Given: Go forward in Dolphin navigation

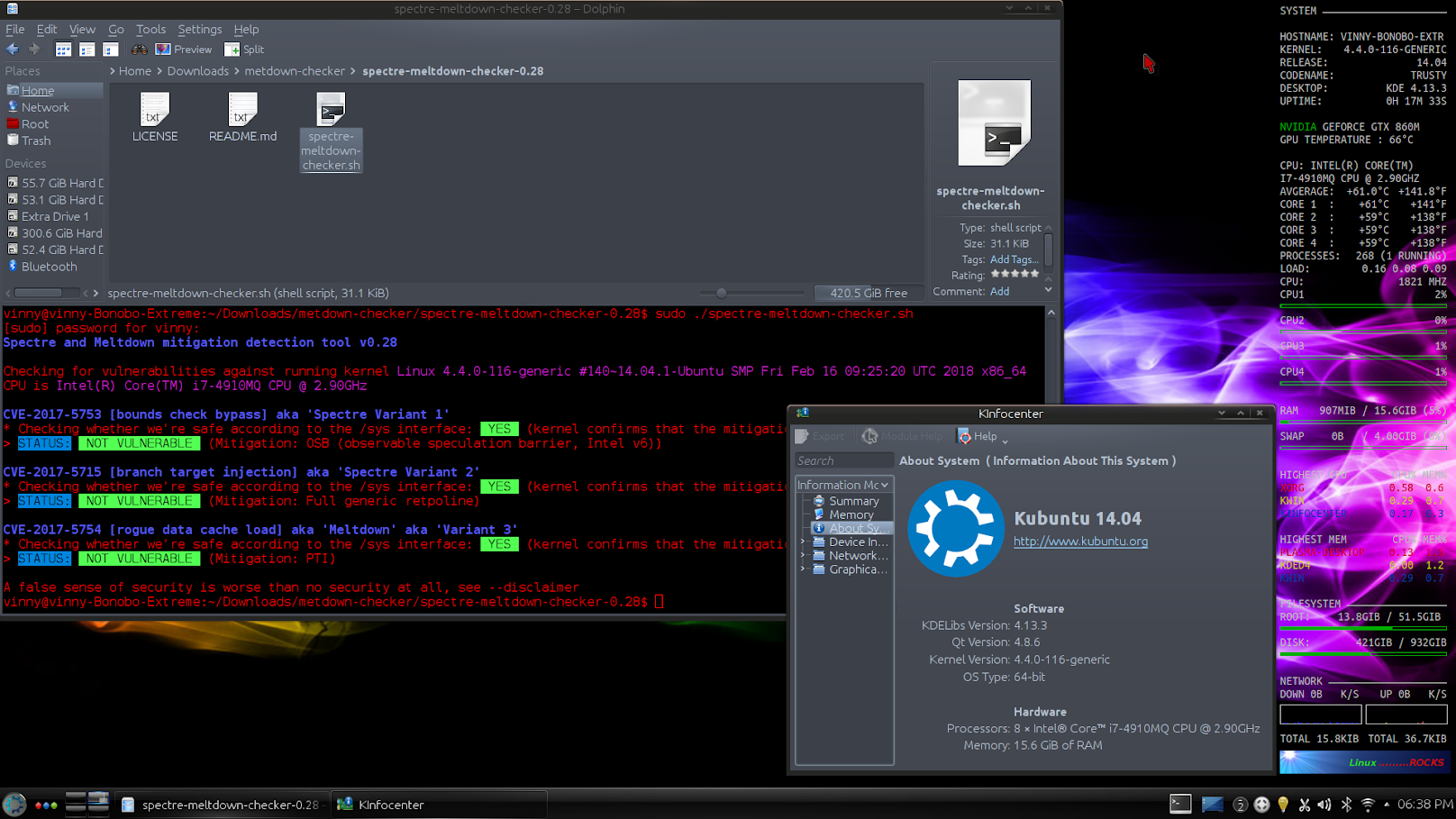Looking at the screenshot, I should pyautogui.click(x=34, y=50).
